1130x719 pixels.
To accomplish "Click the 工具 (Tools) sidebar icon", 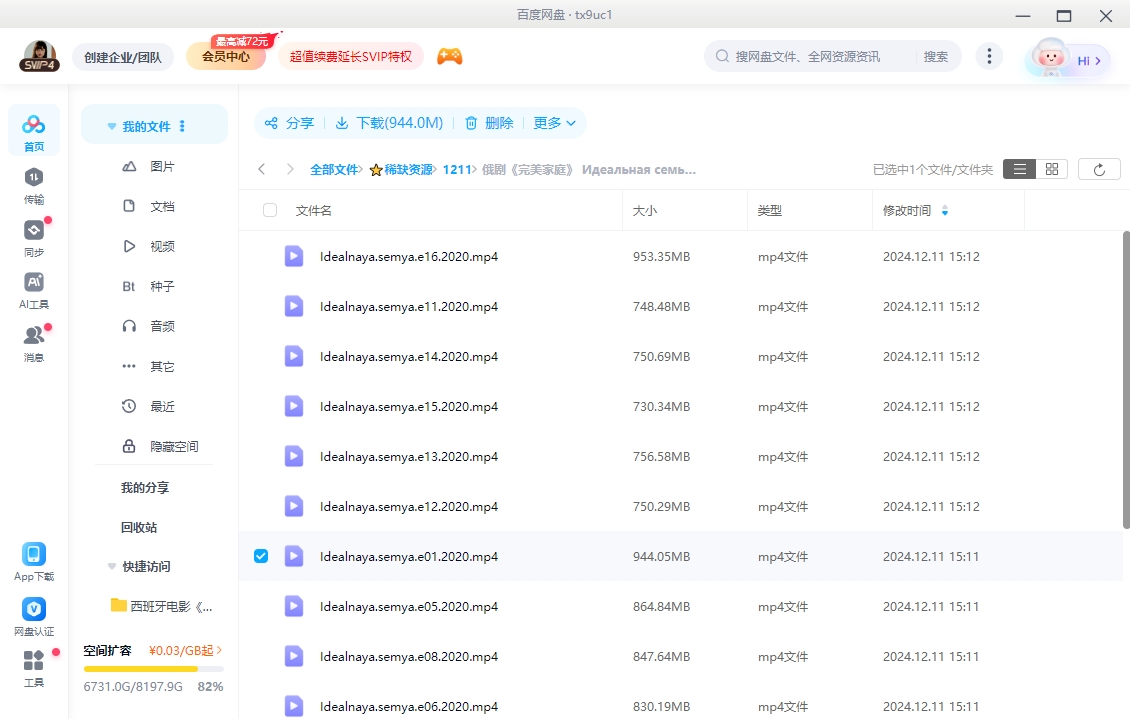I will [33, 665].
